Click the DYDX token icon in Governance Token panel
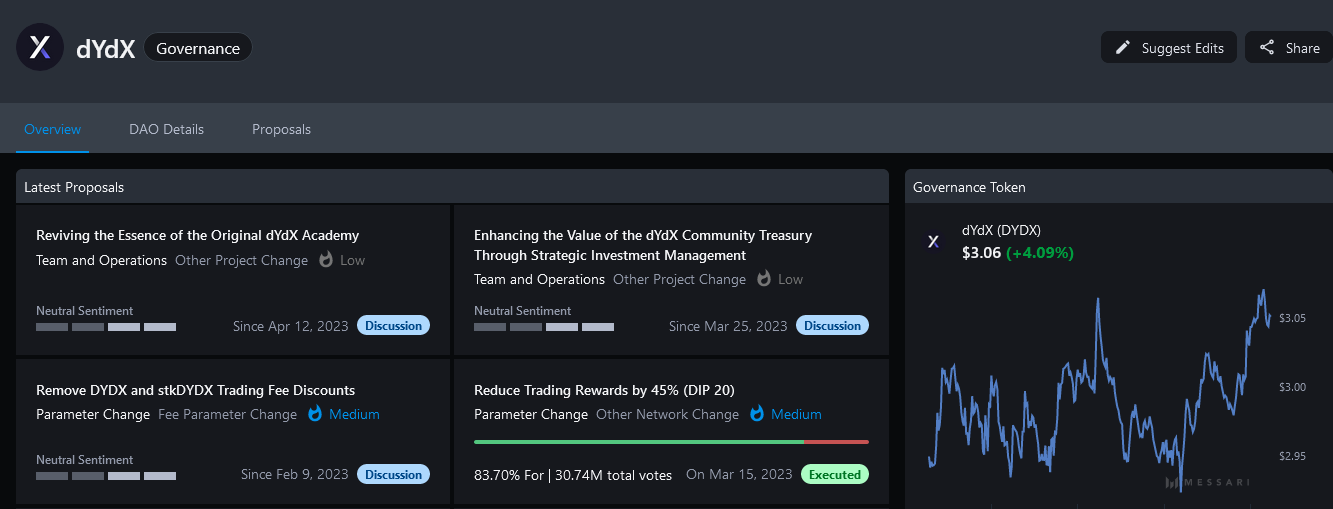Viewport: 1333px width, 509px height. 933,242
